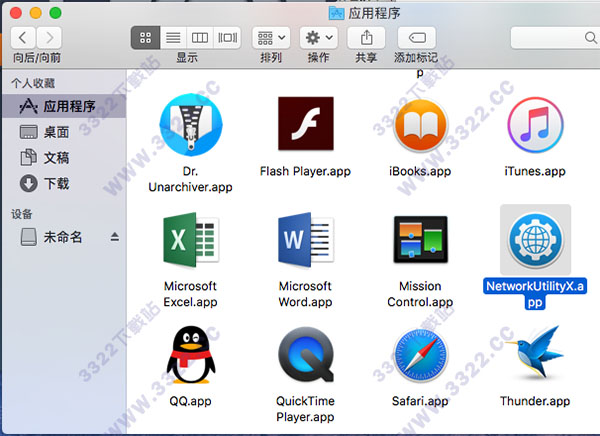Click the 'QQ.app' file name

point(191,401)
